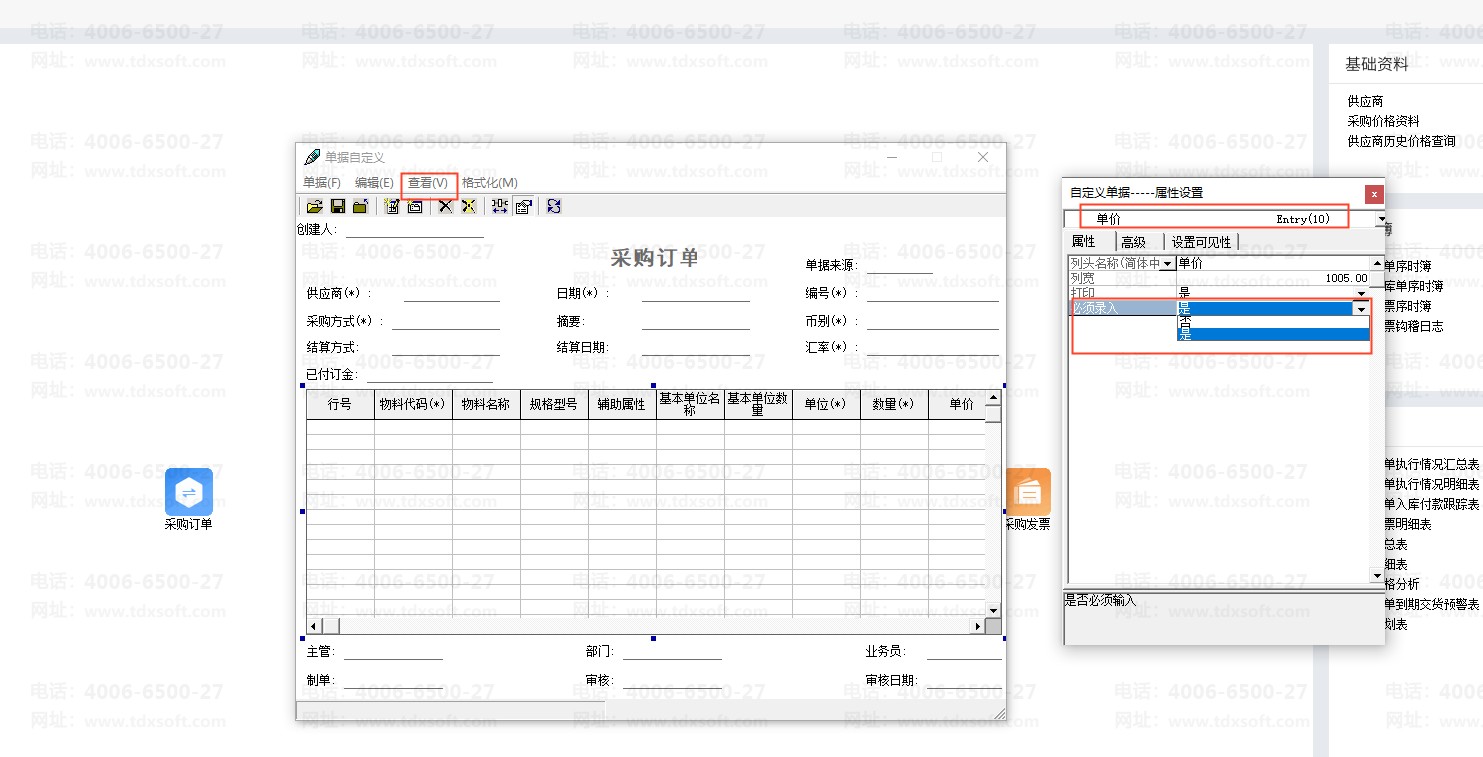
Task: Select the 物料代码(*) column header
Action: point(413,404)
